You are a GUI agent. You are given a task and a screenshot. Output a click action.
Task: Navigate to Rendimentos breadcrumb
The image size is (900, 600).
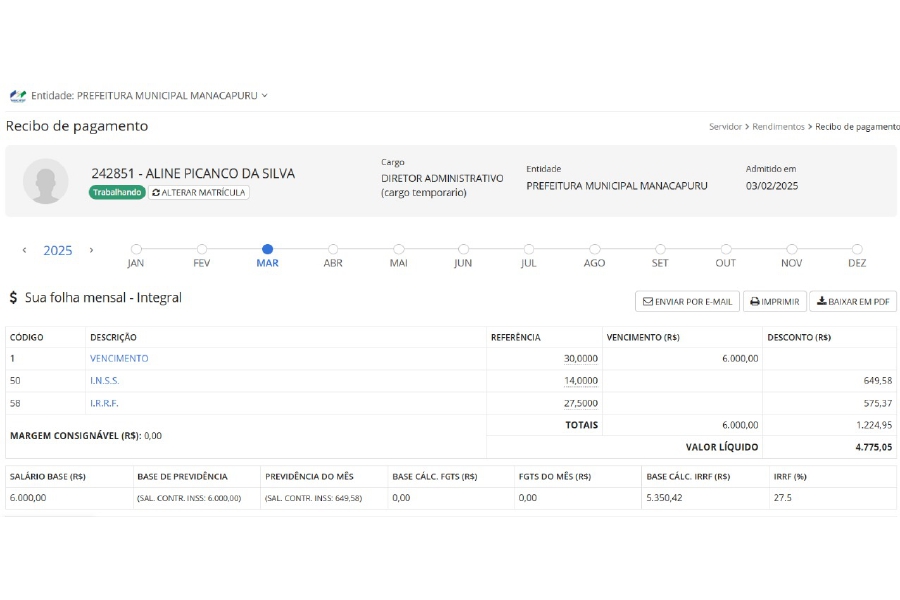point(778,127)
